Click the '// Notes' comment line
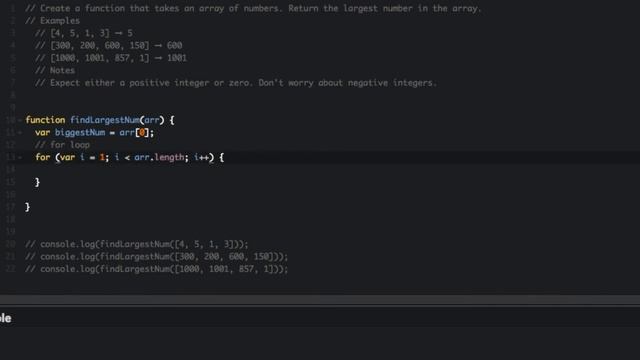Screen dimensions: 640x360 point(55,71)
